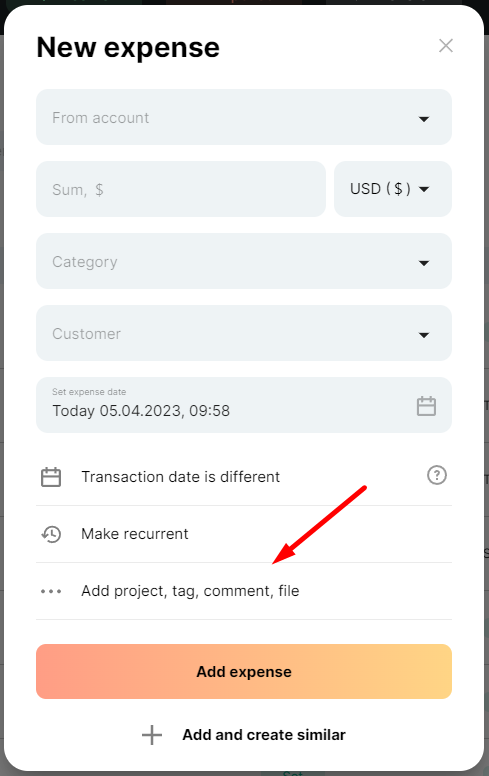Click the plus icon near Add and create similar
Screen dimensions: 489x776
[152, 735]
